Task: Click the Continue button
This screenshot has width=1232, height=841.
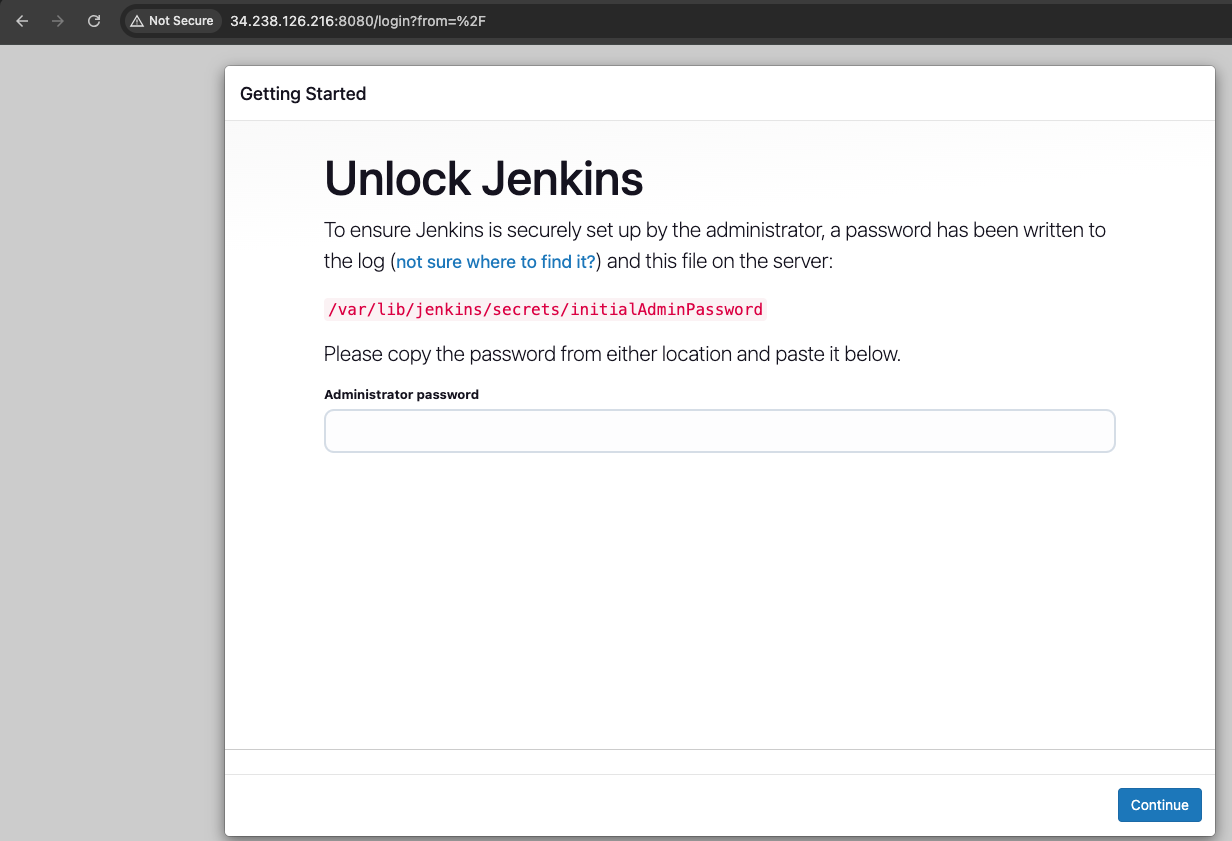Action: tap(1159, 805)
